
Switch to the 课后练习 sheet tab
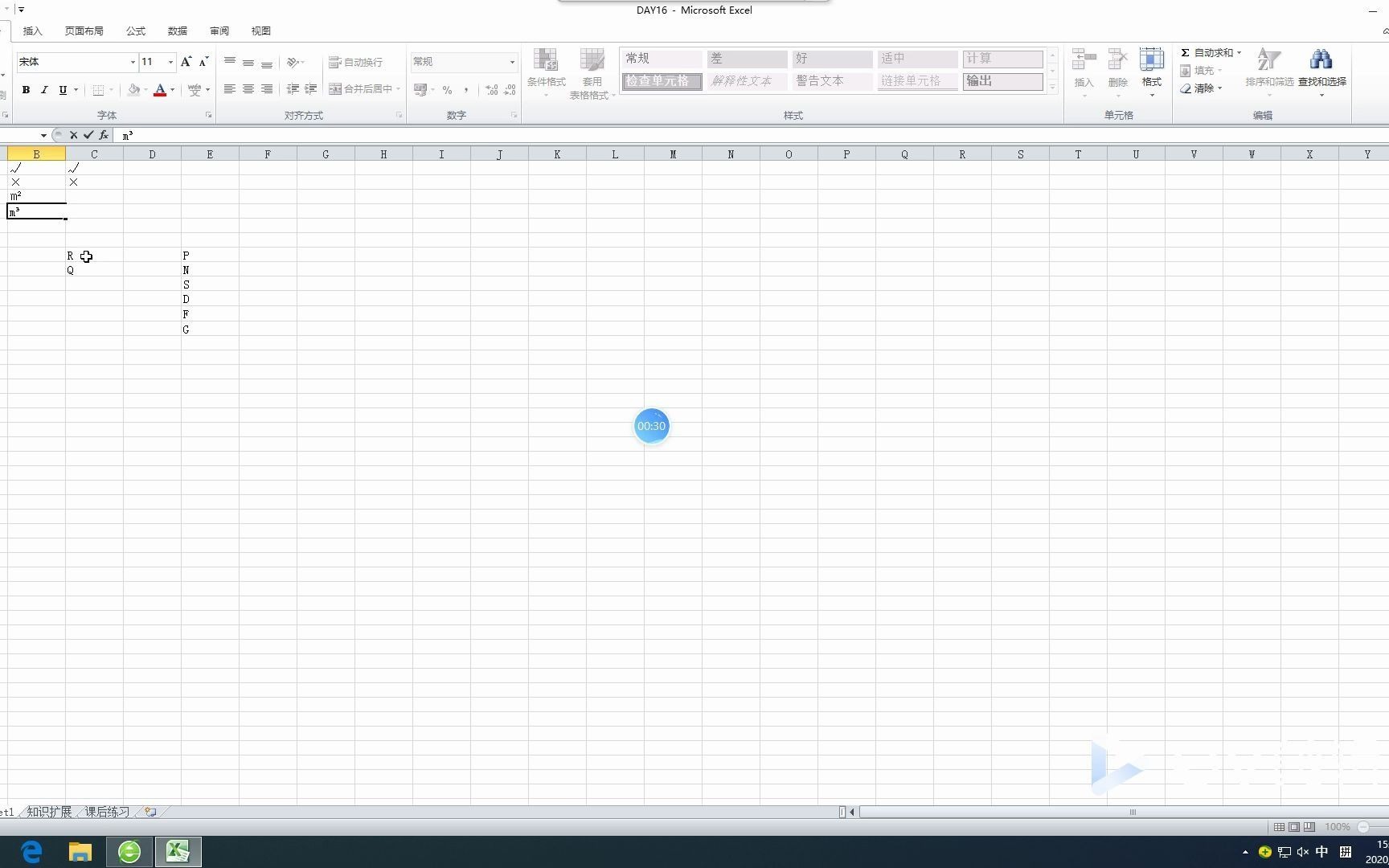coord(107,813)
